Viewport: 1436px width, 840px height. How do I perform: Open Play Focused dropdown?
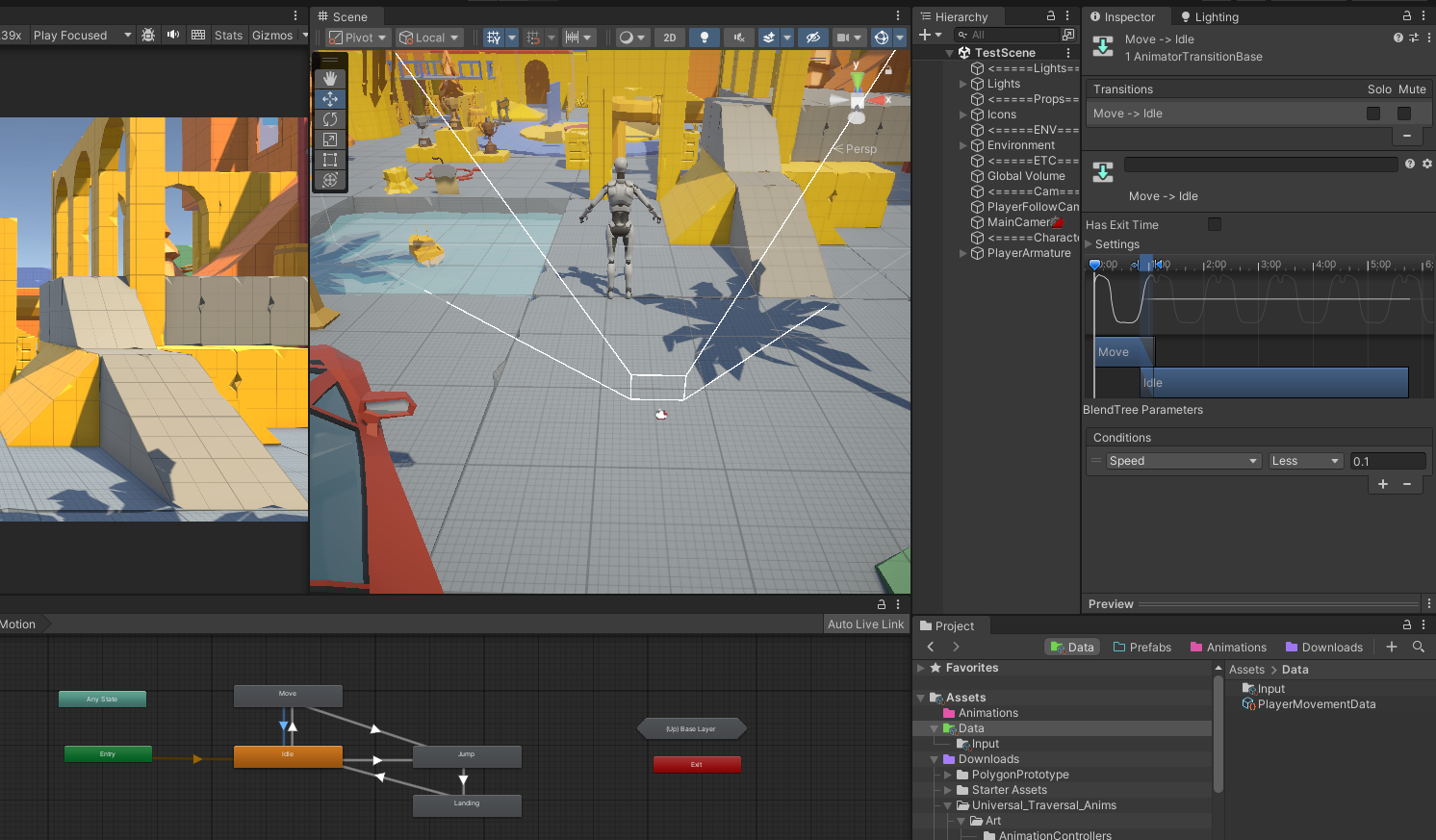(82, 35)
